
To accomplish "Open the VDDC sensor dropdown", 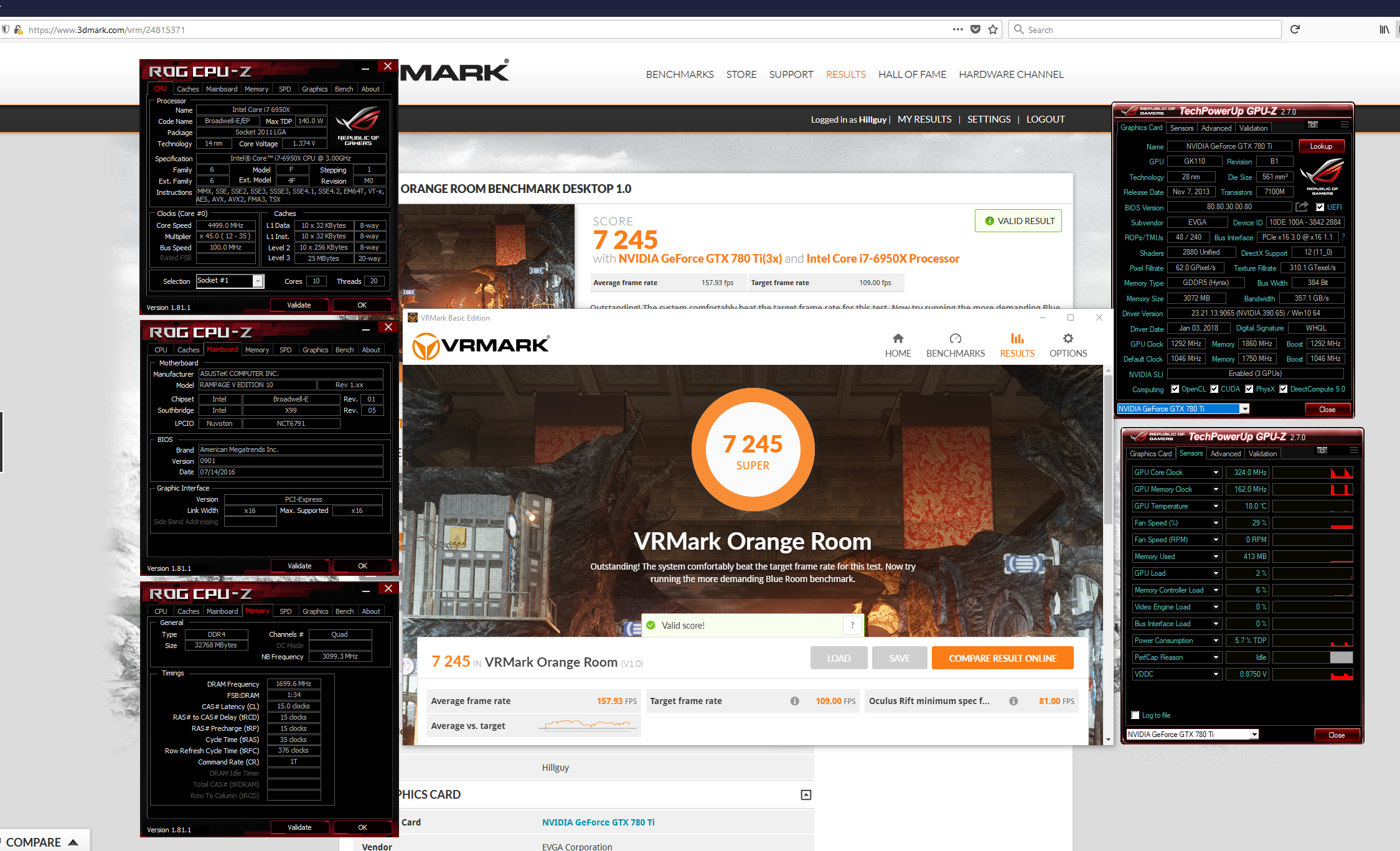I will pyautogui.click(x=1216, y=674).
